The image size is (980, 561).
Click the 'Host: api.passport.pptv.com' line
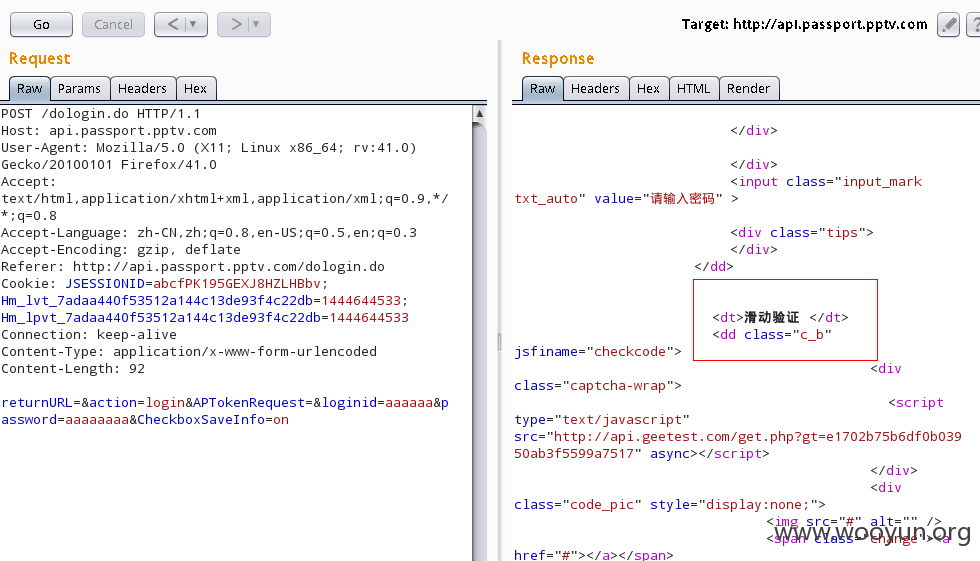click(x=109, y=131)
